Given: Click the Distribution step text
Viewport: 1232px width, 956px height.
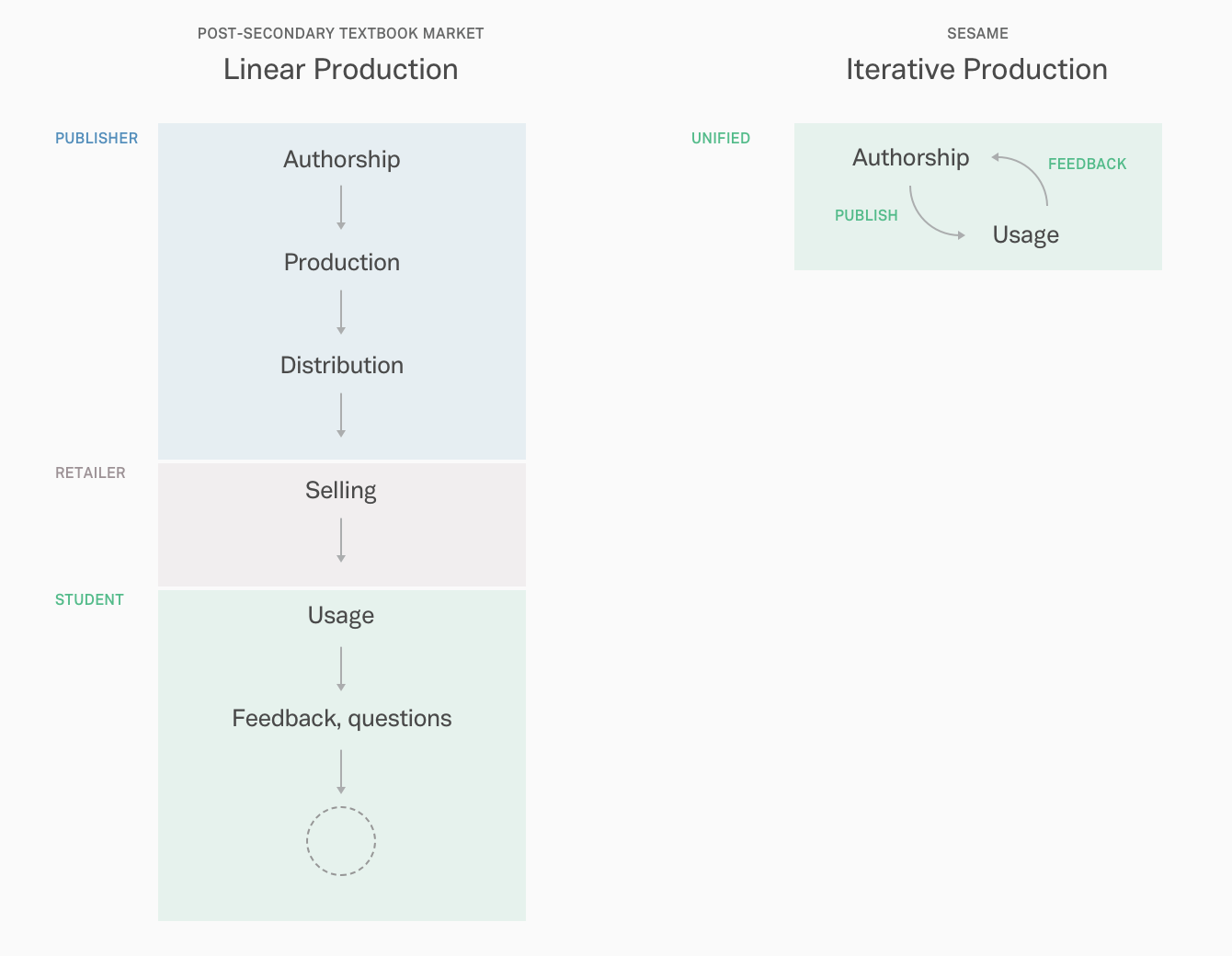Looking at the screenshot, I should coord(342,365).
